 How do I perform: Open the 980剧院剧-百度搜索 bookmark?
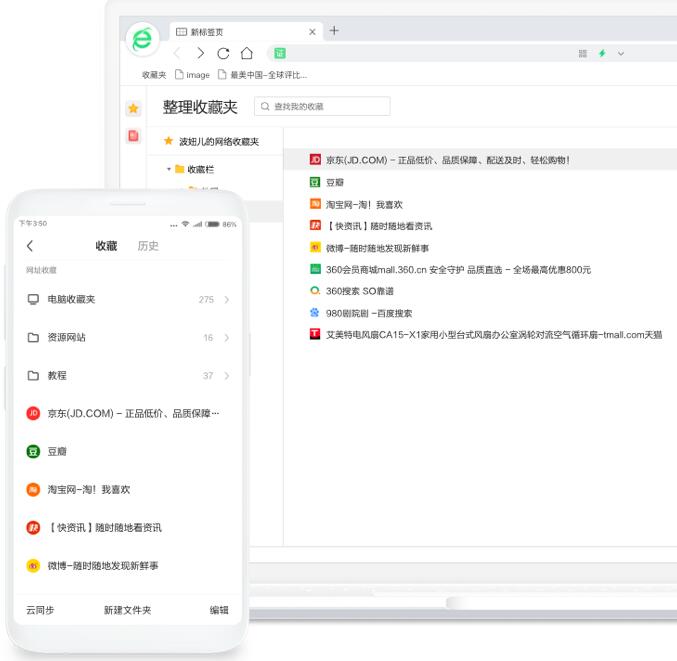point(369,313)
